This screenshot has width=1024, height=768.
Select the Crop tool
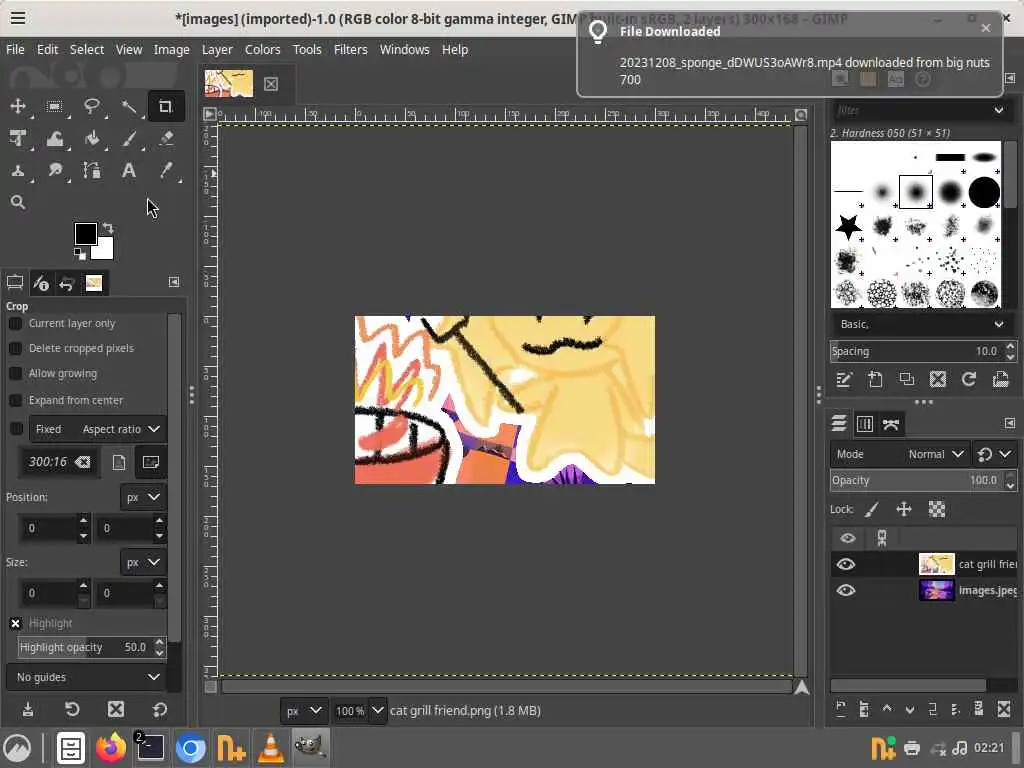pyautogui.click(x=165, y=106)
